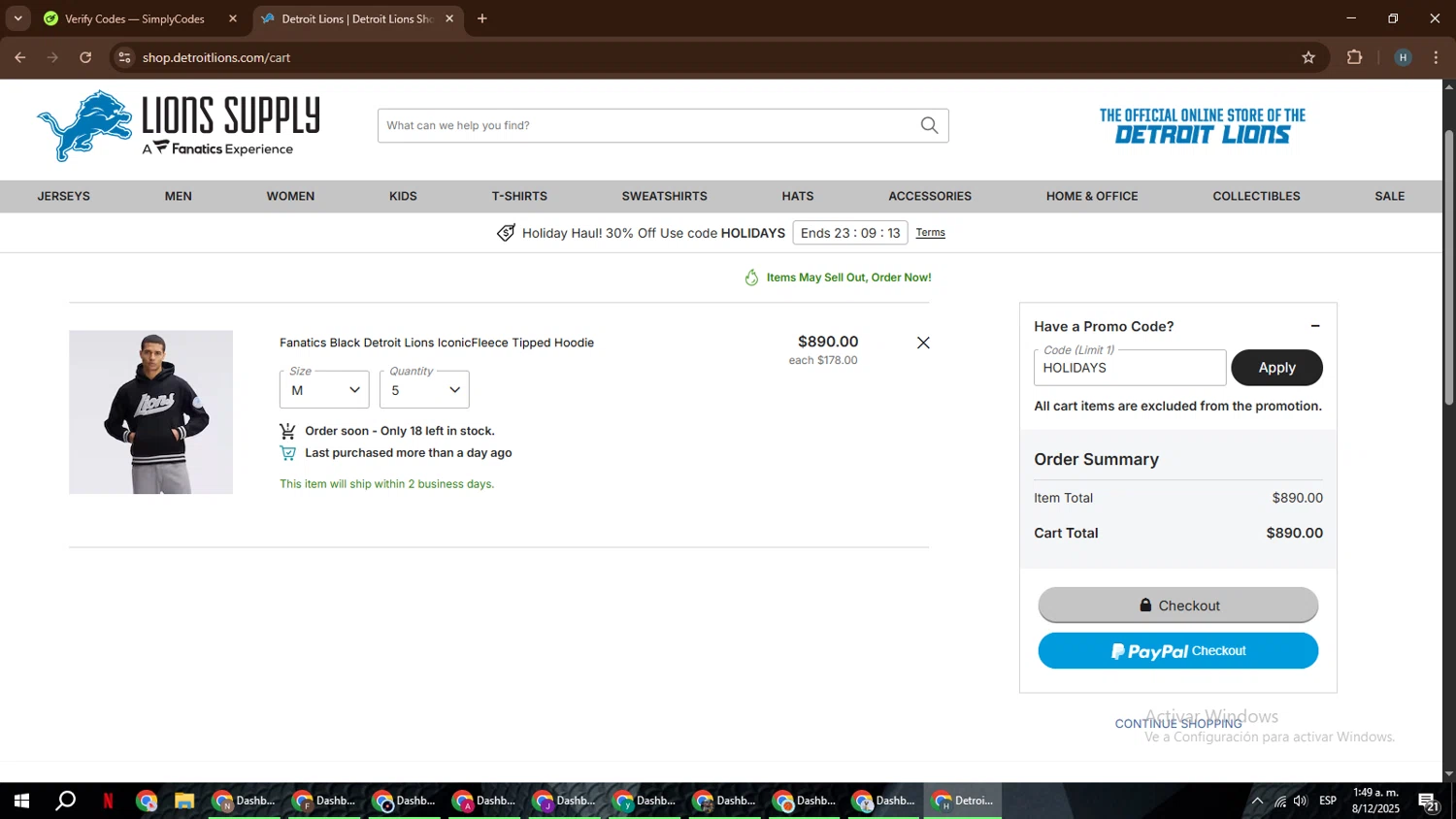This screenshot has width=1456, height=819.
Task: Pay with PayPal Checkout
Action: tap(1178, 651)
